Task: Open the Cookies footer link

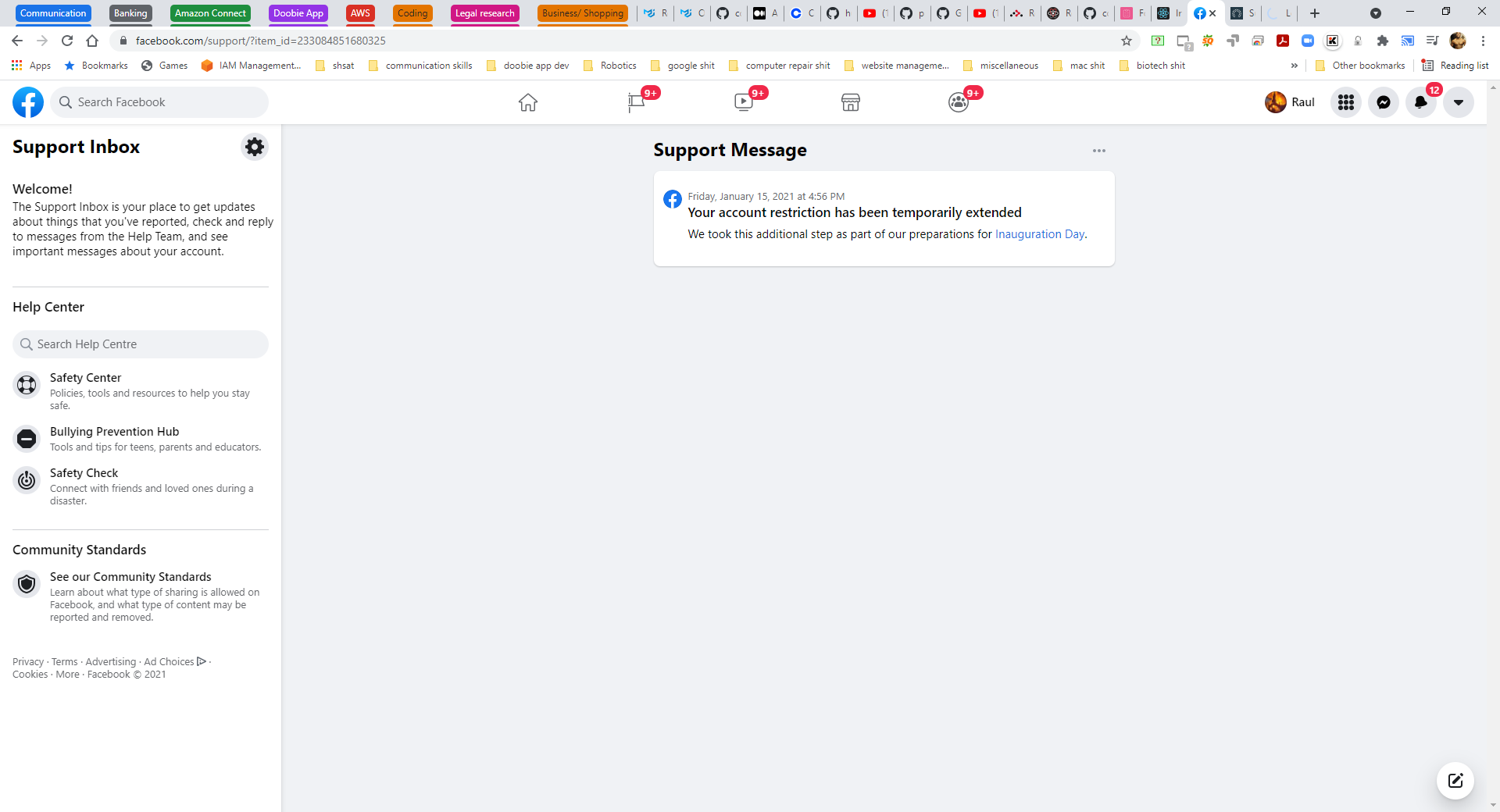Action: pos(30,675)
